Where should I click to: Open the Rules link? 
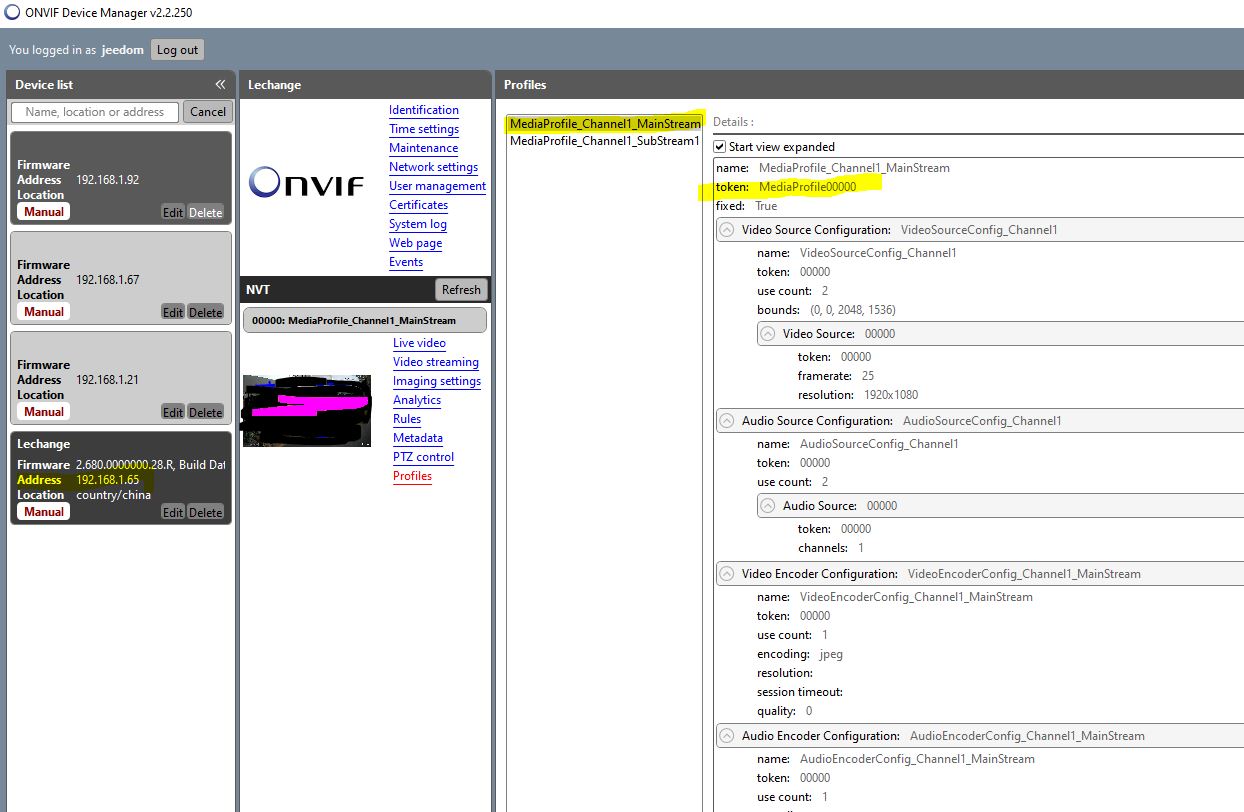point(407,419)
